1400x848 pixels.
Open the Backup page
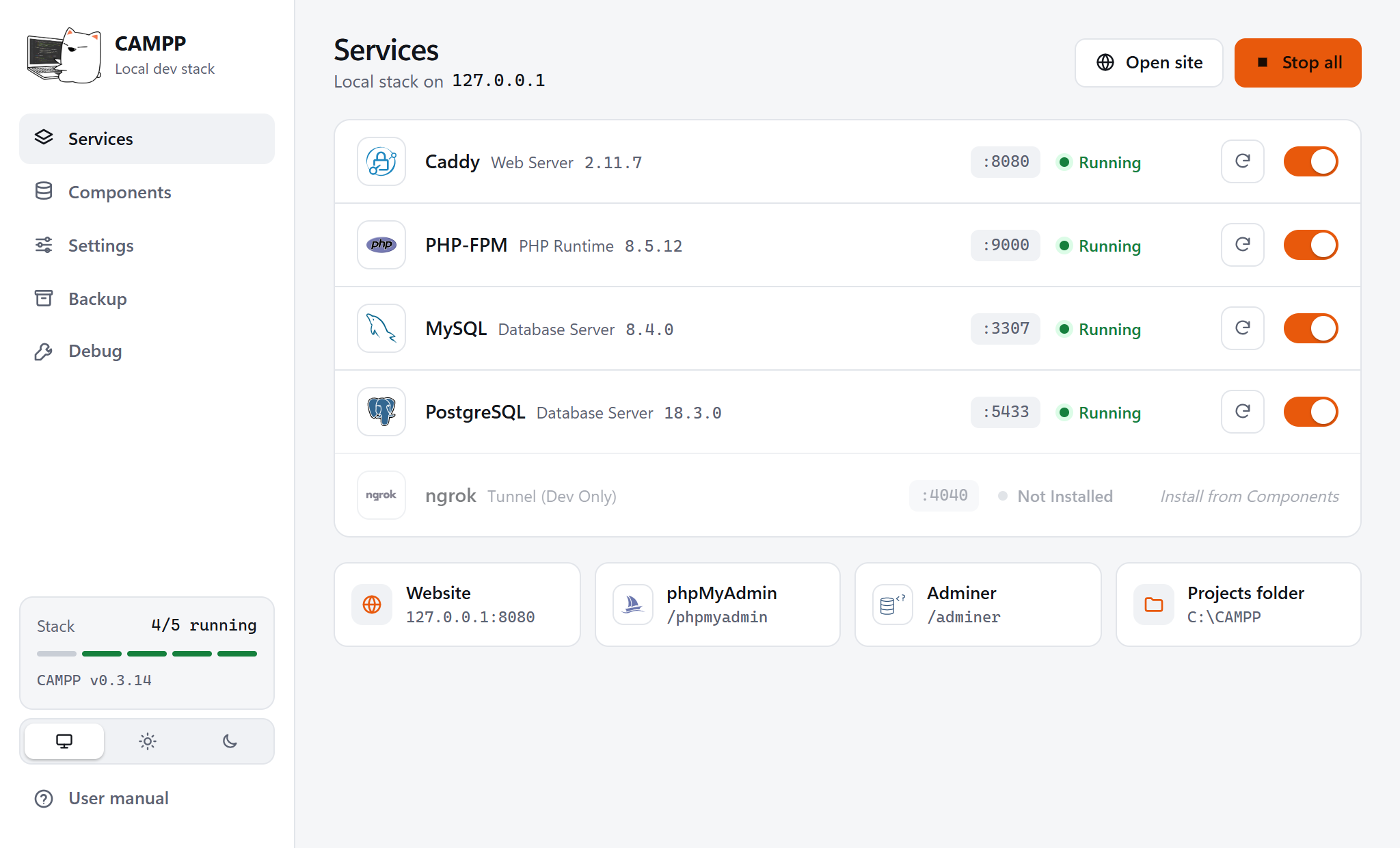(x=147, y=299)
